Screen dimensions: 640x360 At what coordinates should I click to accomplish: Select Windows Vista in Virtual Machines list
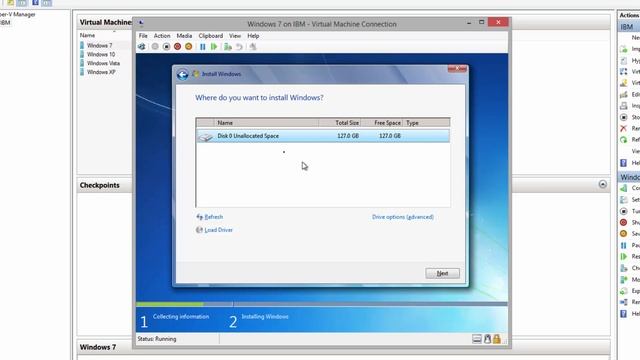[x=103, y=63]
